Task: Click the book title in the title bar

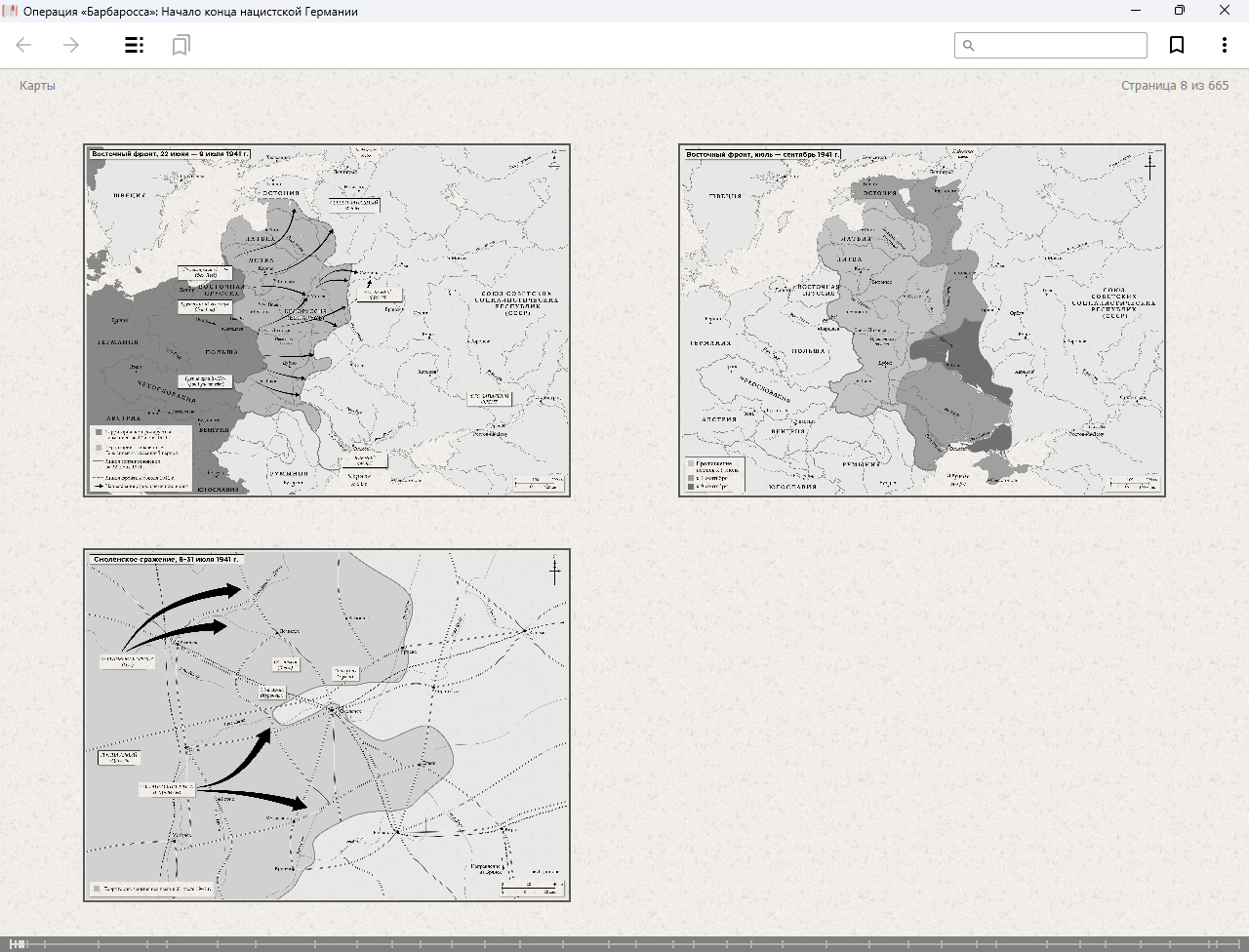Action: pos(190,12)
